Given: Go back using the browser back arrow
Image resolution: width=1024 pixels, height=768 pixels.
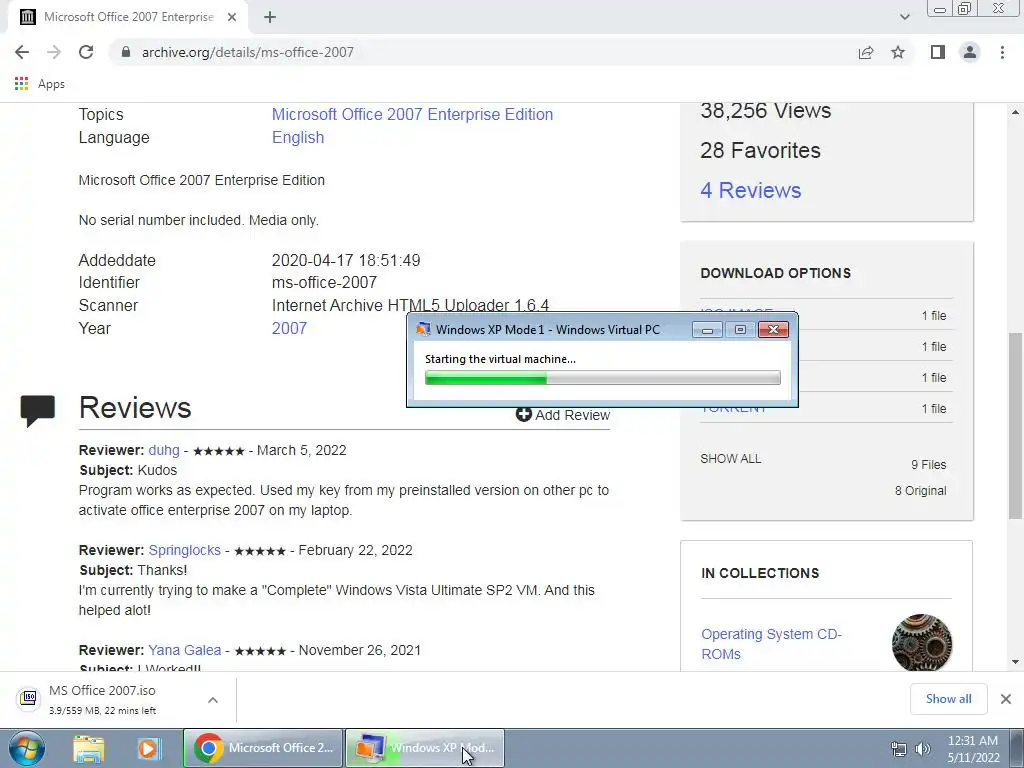Looking at the screenshot, I should tap(22, 52).
